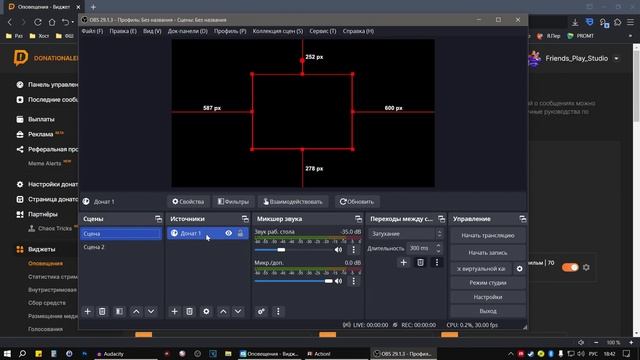640x360 pixels.
Task: Toggle orange widget switch in DonationAlerts
Action: point(570,267)
